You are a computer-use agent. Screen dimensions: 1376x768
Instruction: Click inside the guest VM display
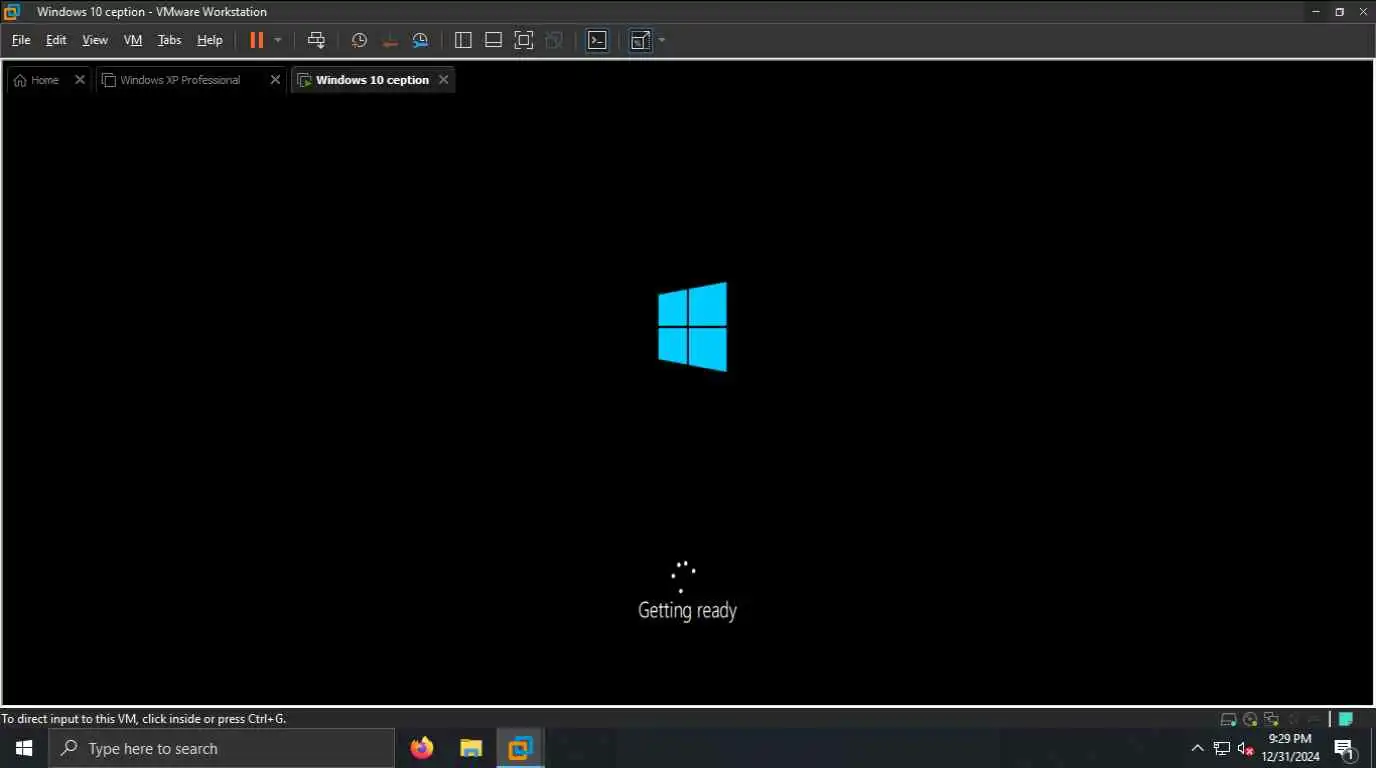click(x=687, y=400)
